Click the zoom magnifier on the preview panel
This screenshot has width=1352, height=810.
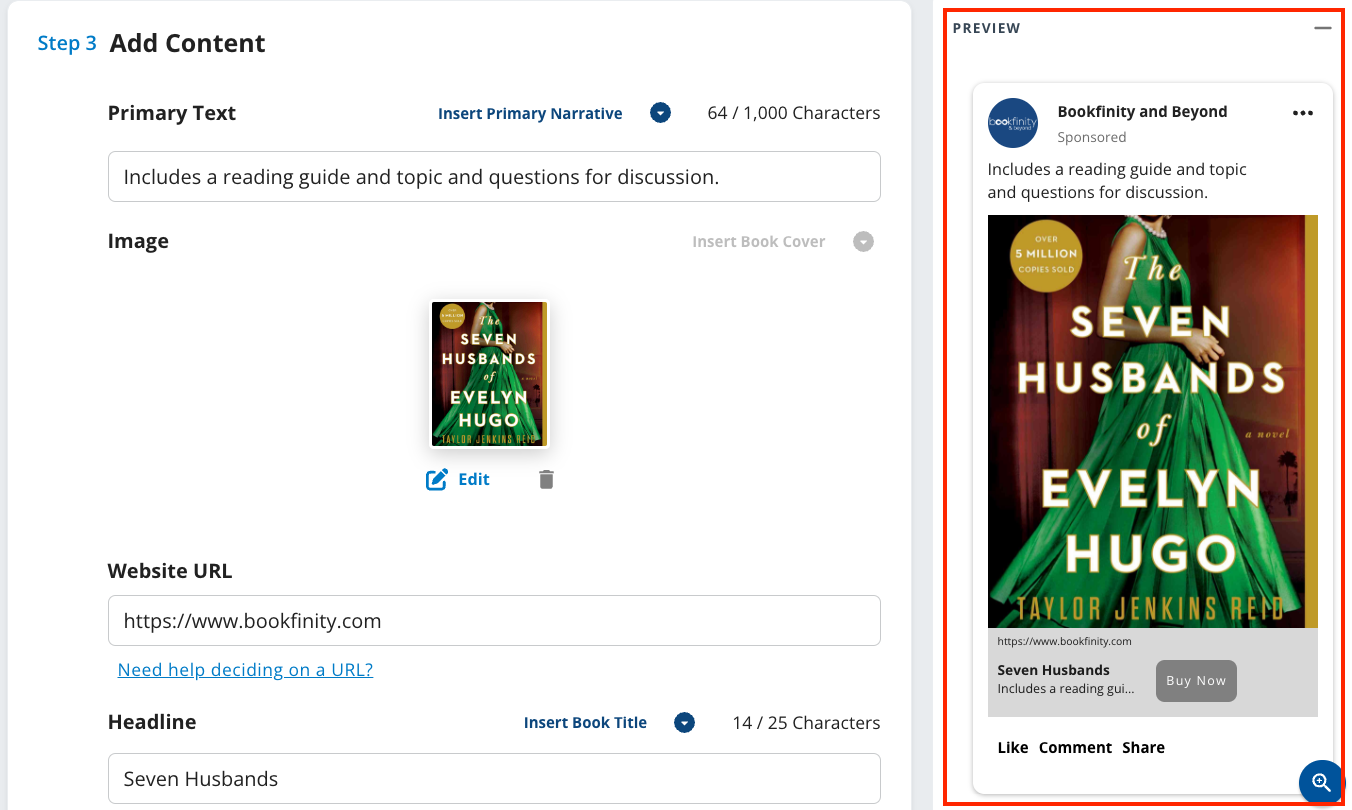click(1321, 782)
